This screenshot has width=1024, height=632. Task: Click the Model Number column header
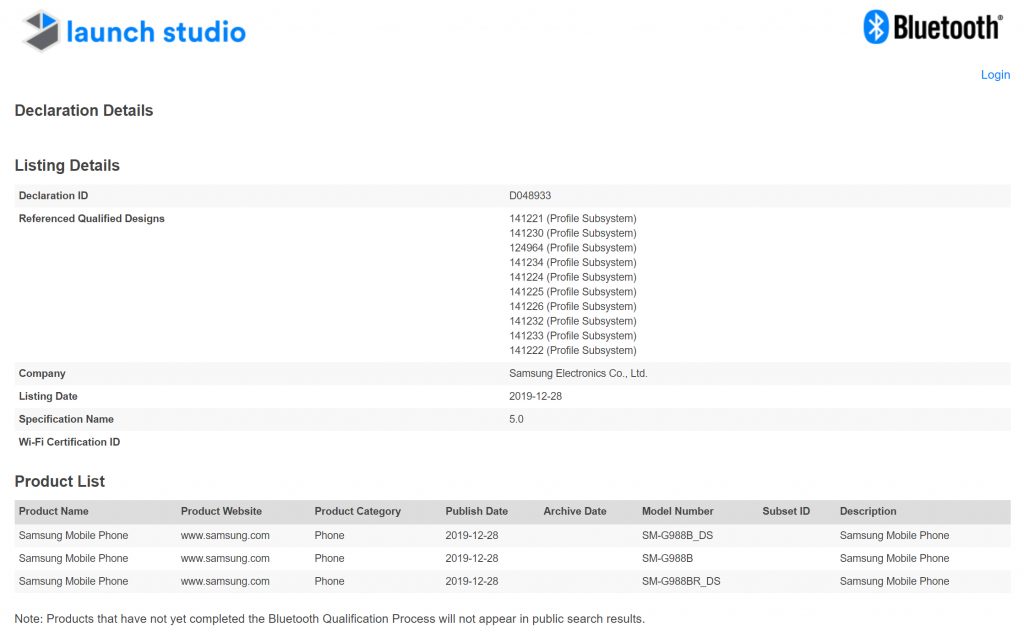(x=677, y=511)
